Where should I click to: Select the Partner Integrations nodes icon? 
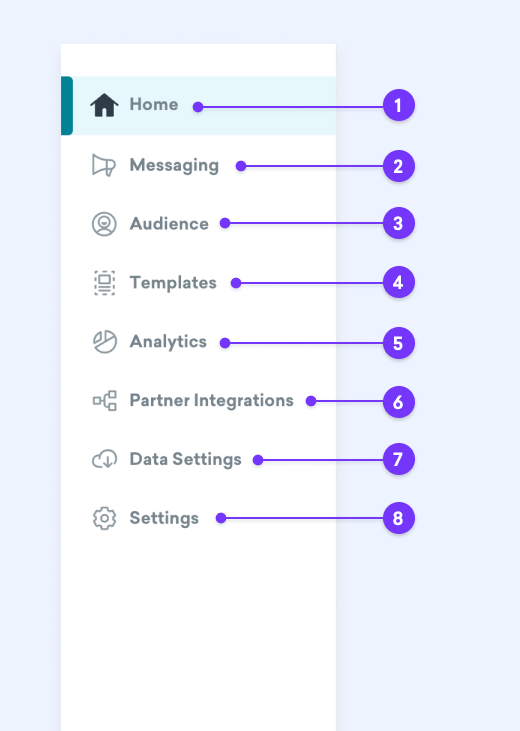104,400
